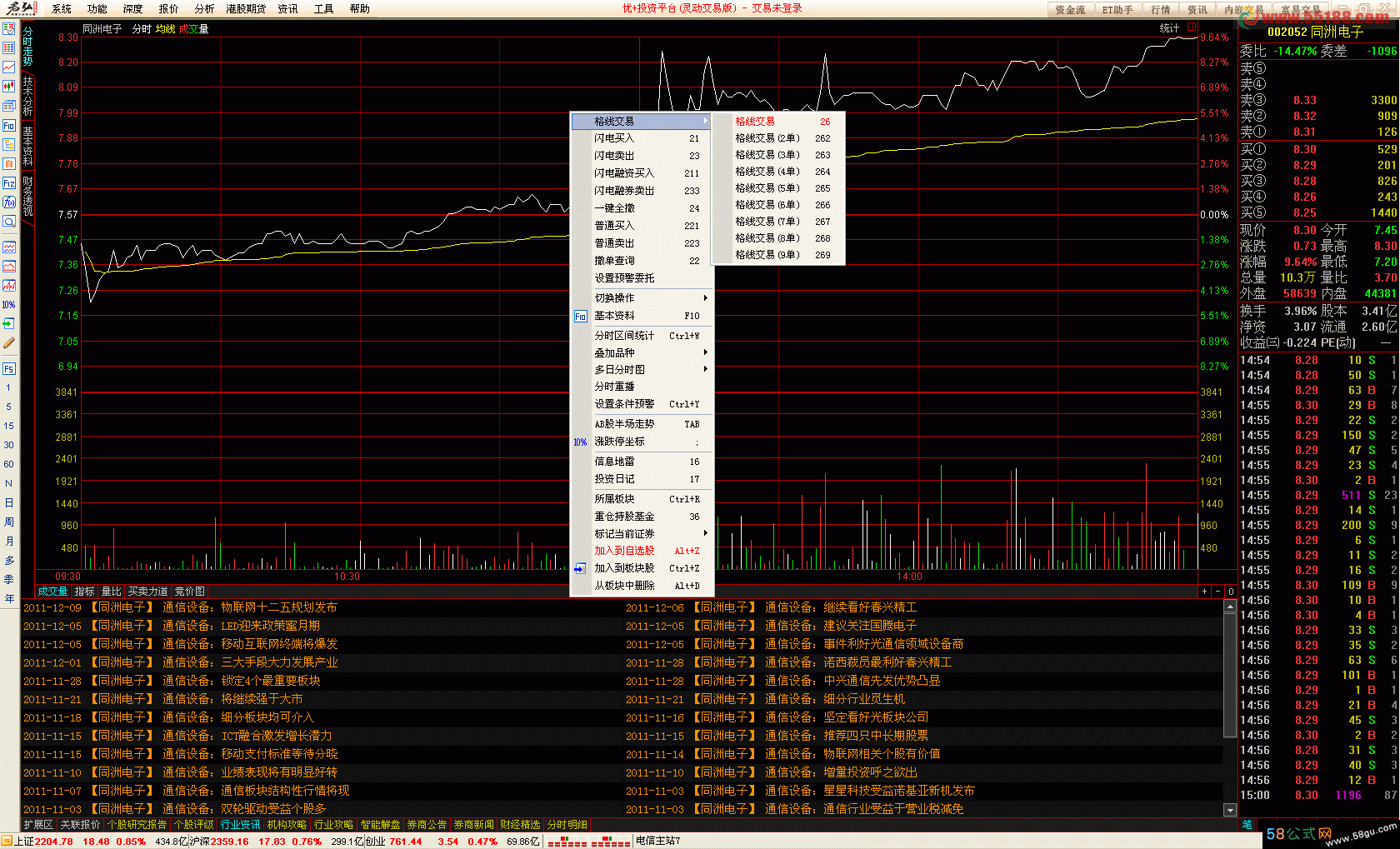1400x849 pixels.
Task: Click the F10 icon beside 基本资料 menu entry
Action: (581, 316)
